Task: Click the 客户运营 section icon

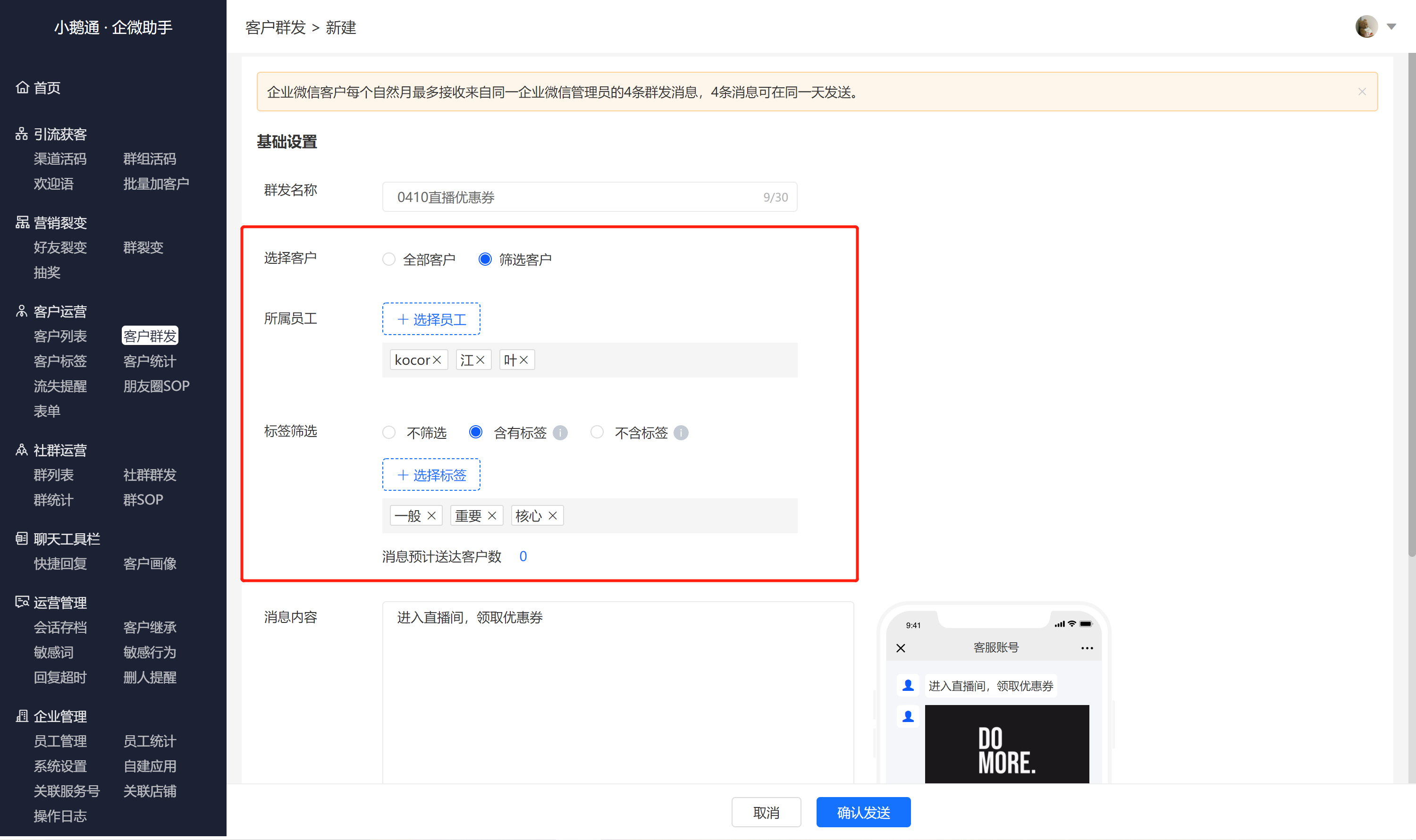Action: (x=22, y=311)
